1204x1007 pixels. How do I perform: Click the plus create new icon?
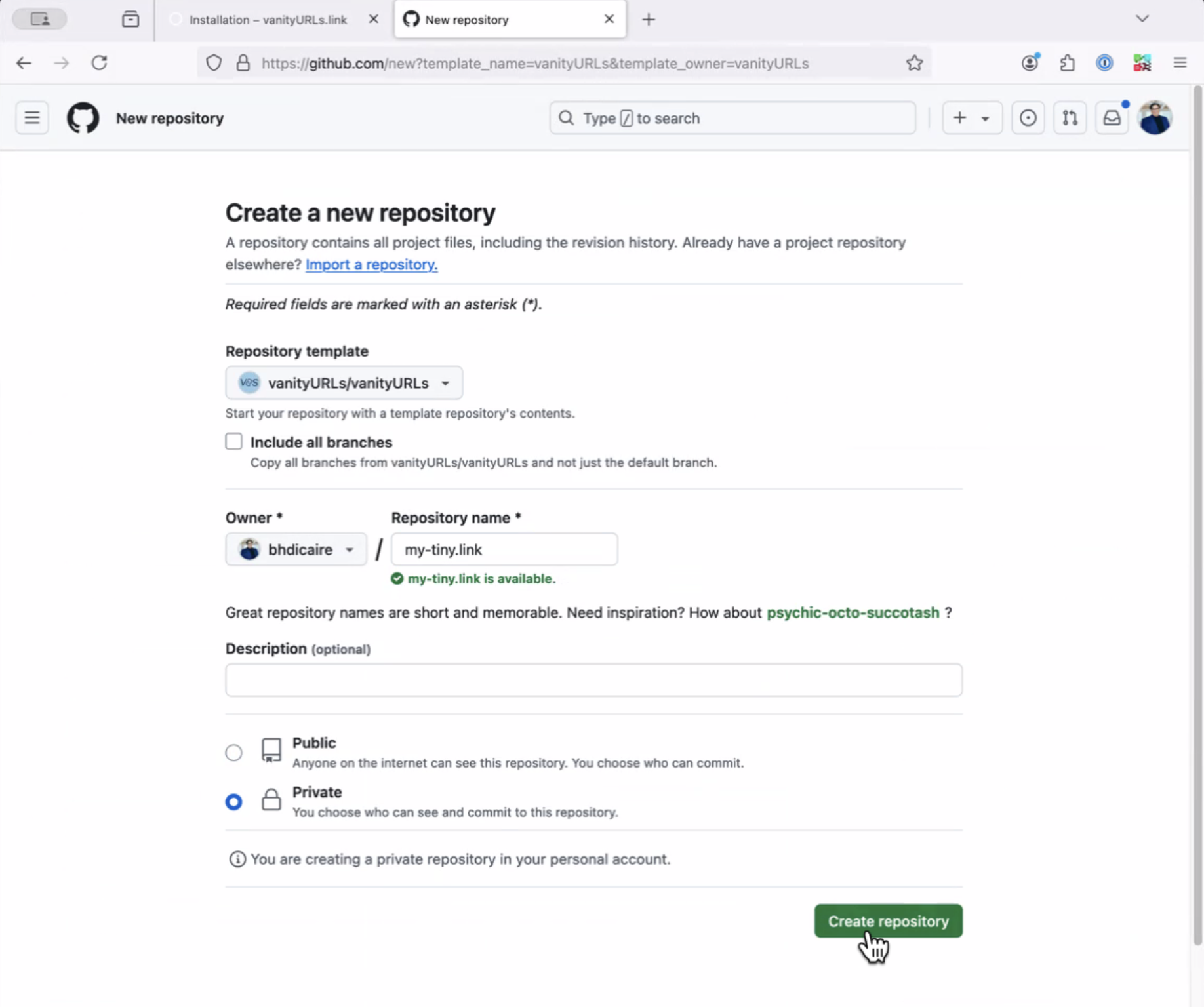click(x=959, y=118)
